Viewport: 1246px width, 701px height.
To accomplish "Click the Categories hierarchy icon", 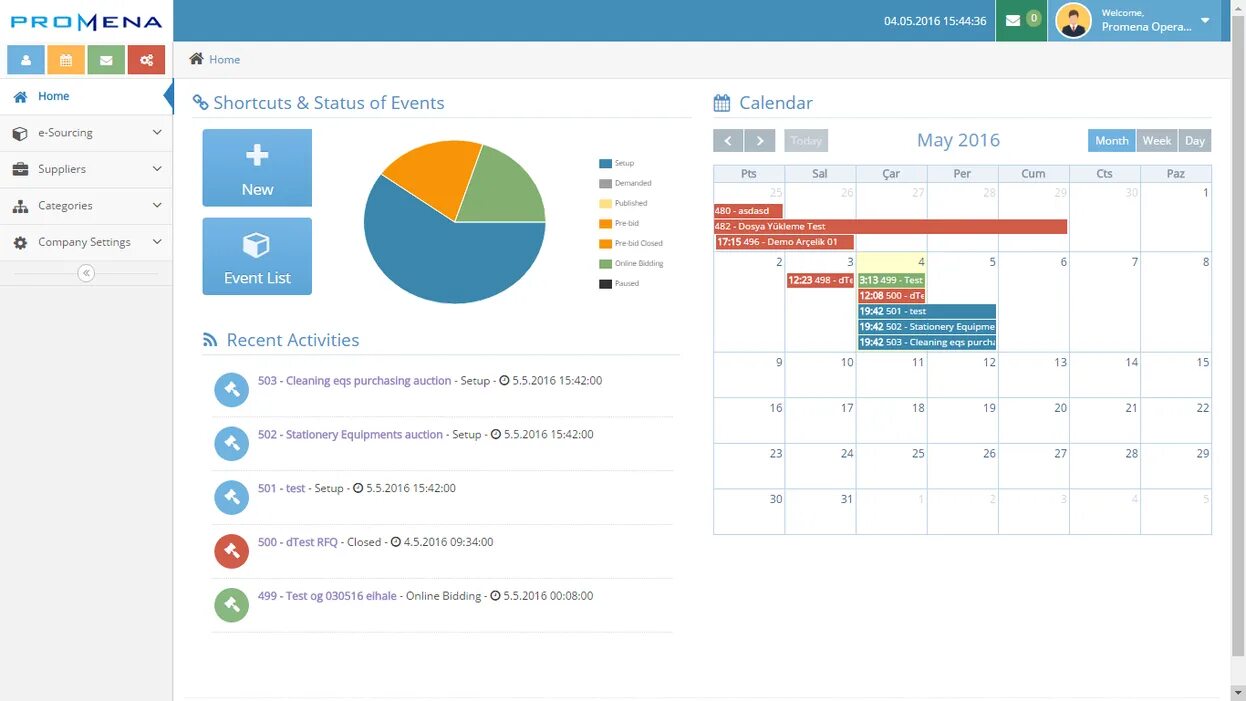I will point(20,206).
